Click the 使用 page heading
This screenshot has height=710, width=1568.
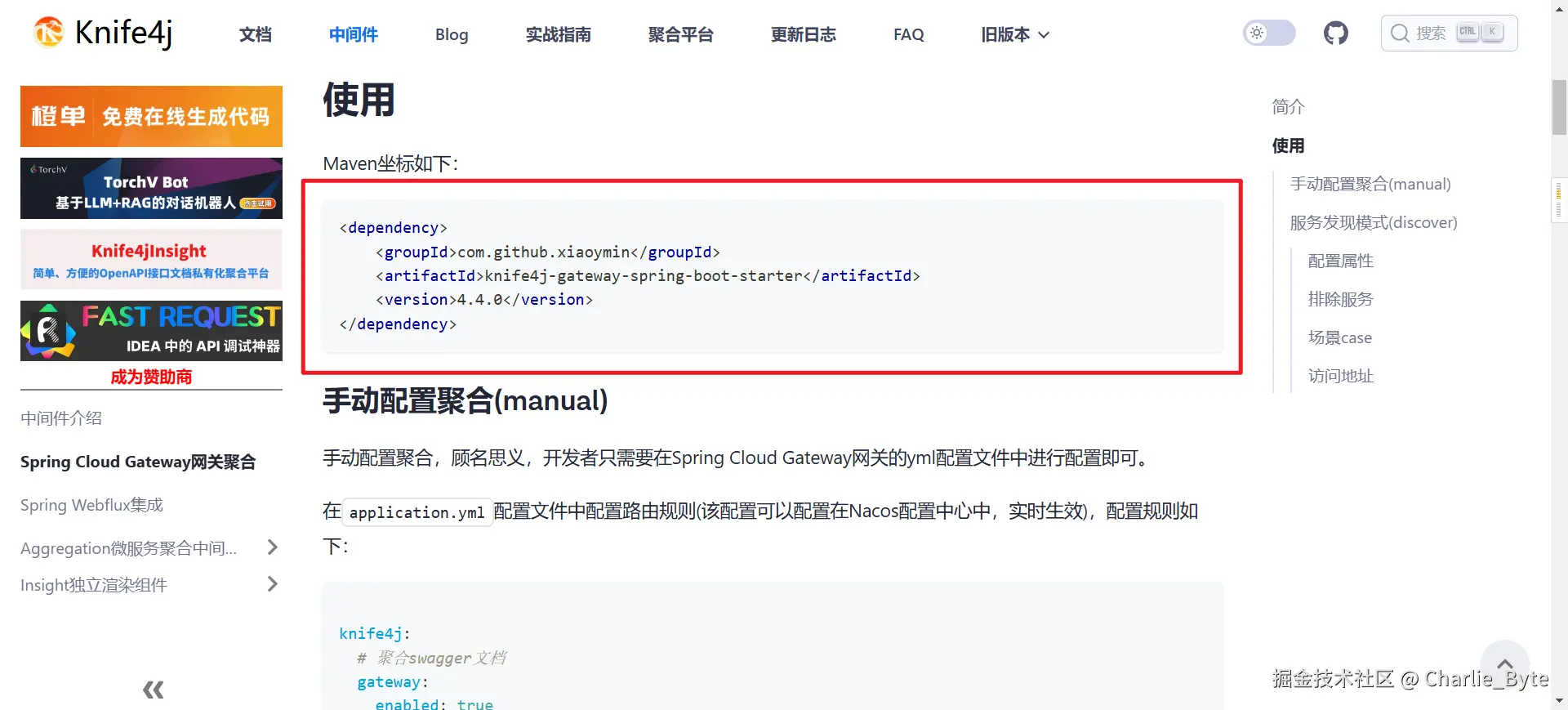pyautogui.click(x=359, y=100)
